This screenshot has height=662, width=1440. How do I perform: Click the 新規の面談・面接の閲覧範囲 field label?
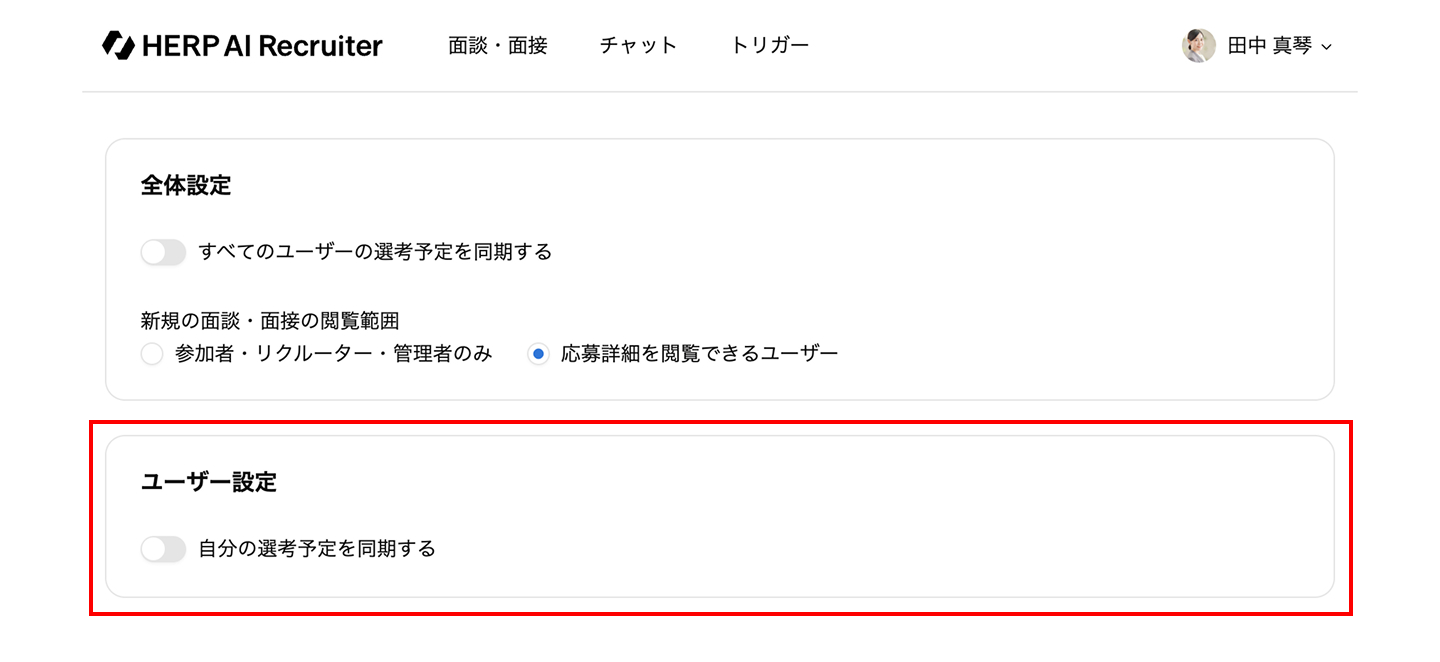pyautogui.click(x=270, y=321)
